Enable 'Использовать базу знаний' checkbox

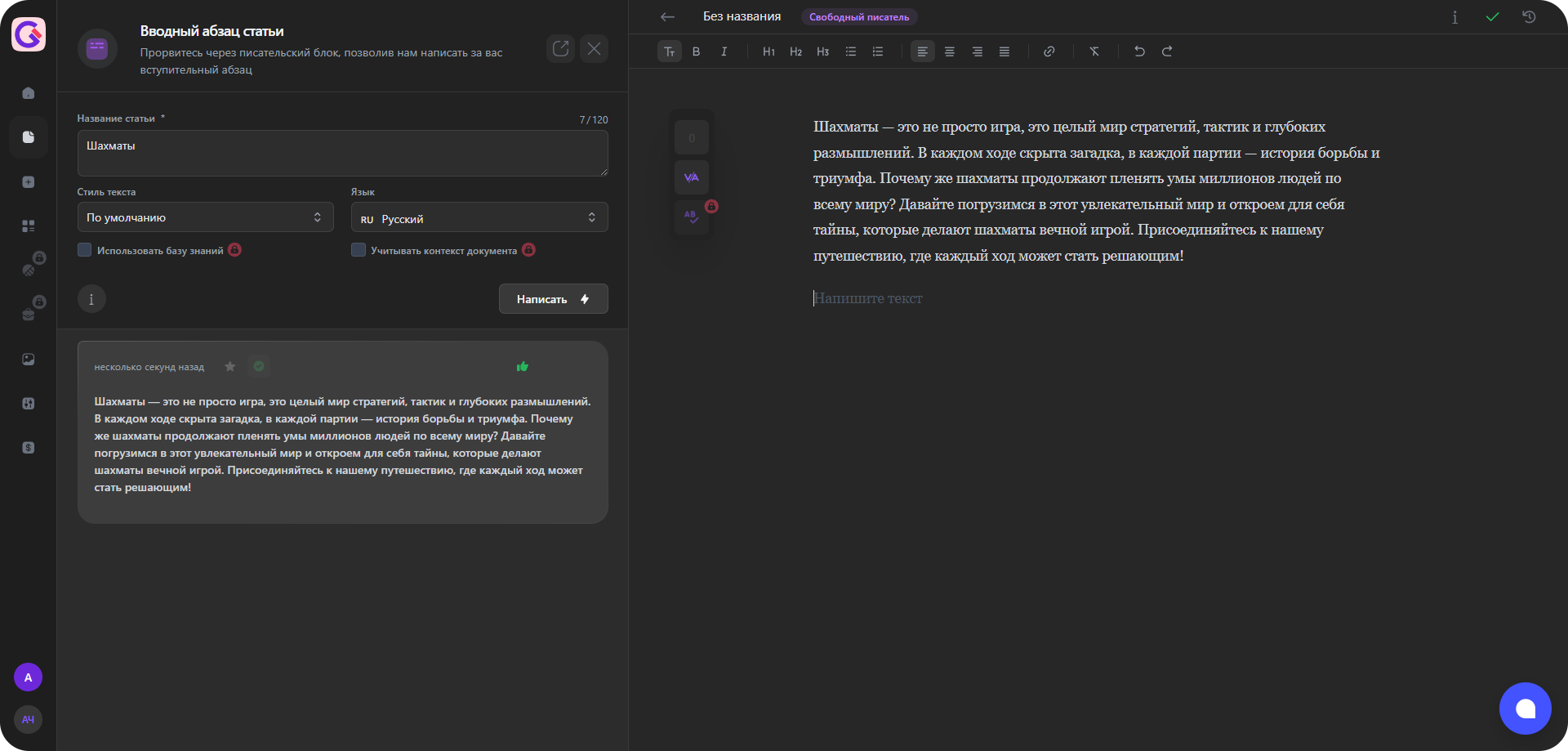[x=85, y=250]
